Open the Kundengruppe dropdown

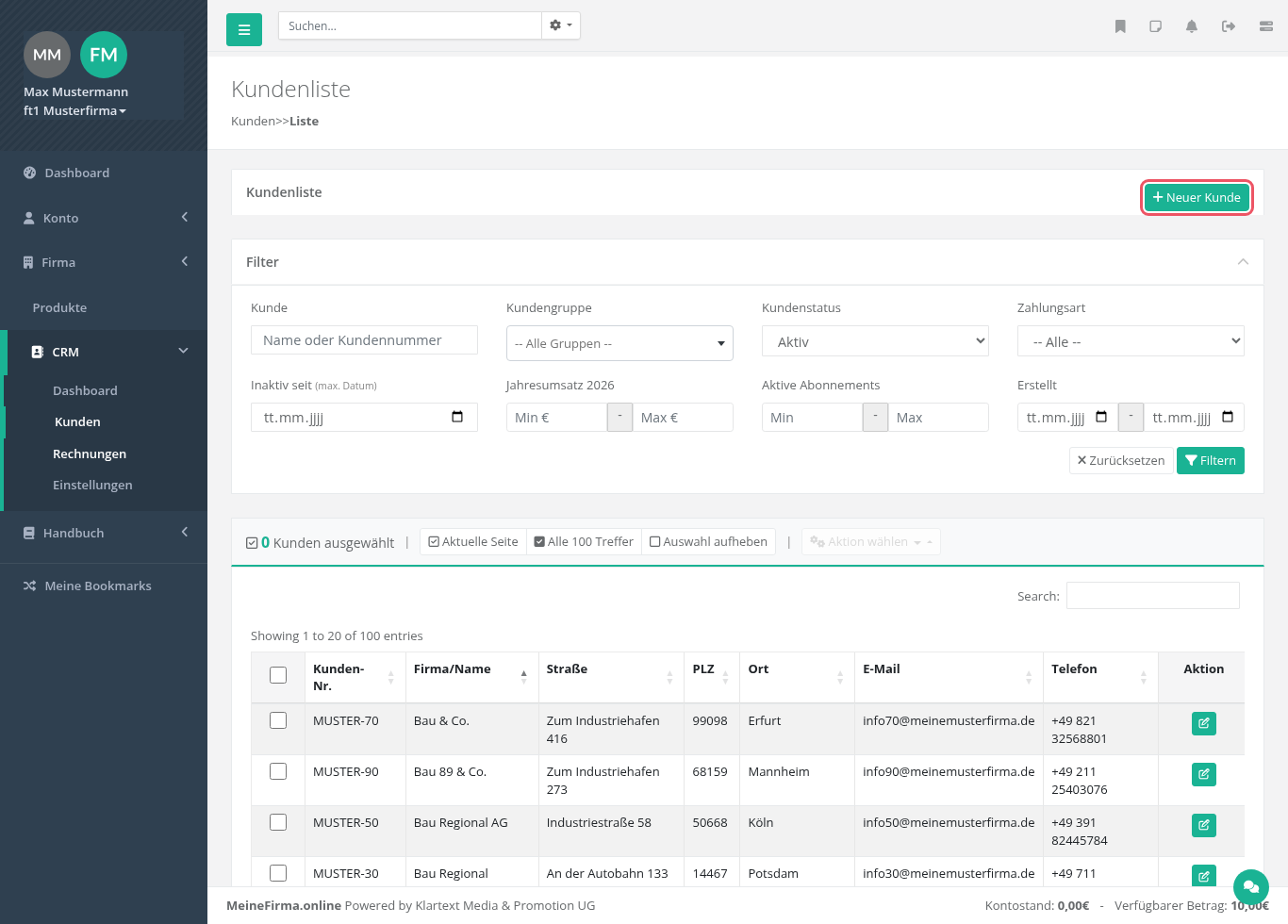[x=619, y=343]
